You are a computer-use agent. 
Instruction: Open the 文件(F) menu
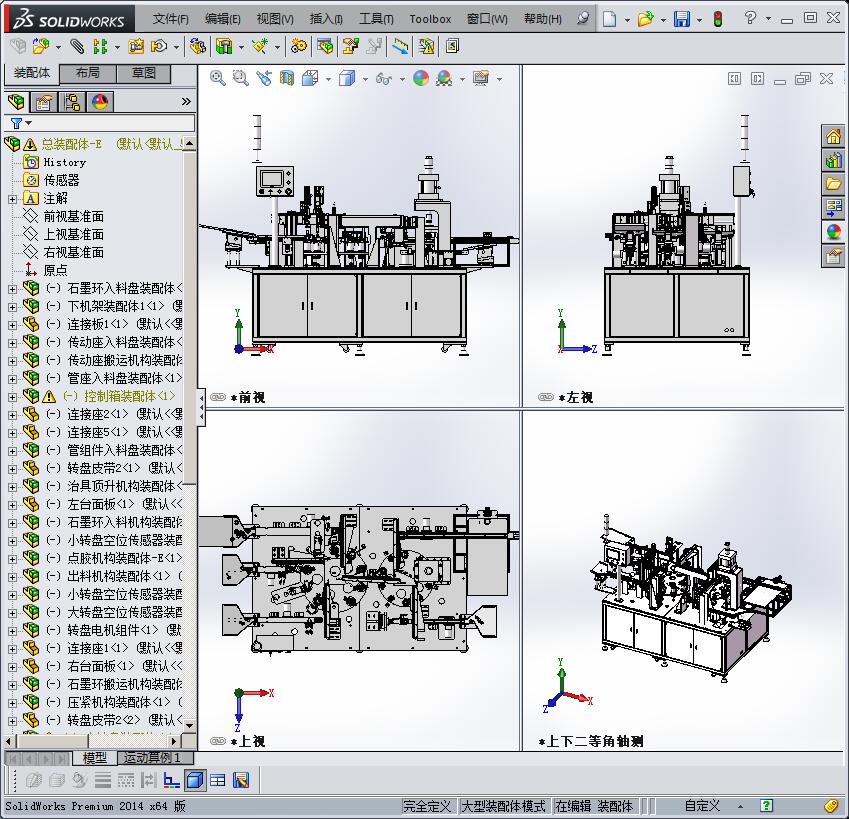[171, 19]
